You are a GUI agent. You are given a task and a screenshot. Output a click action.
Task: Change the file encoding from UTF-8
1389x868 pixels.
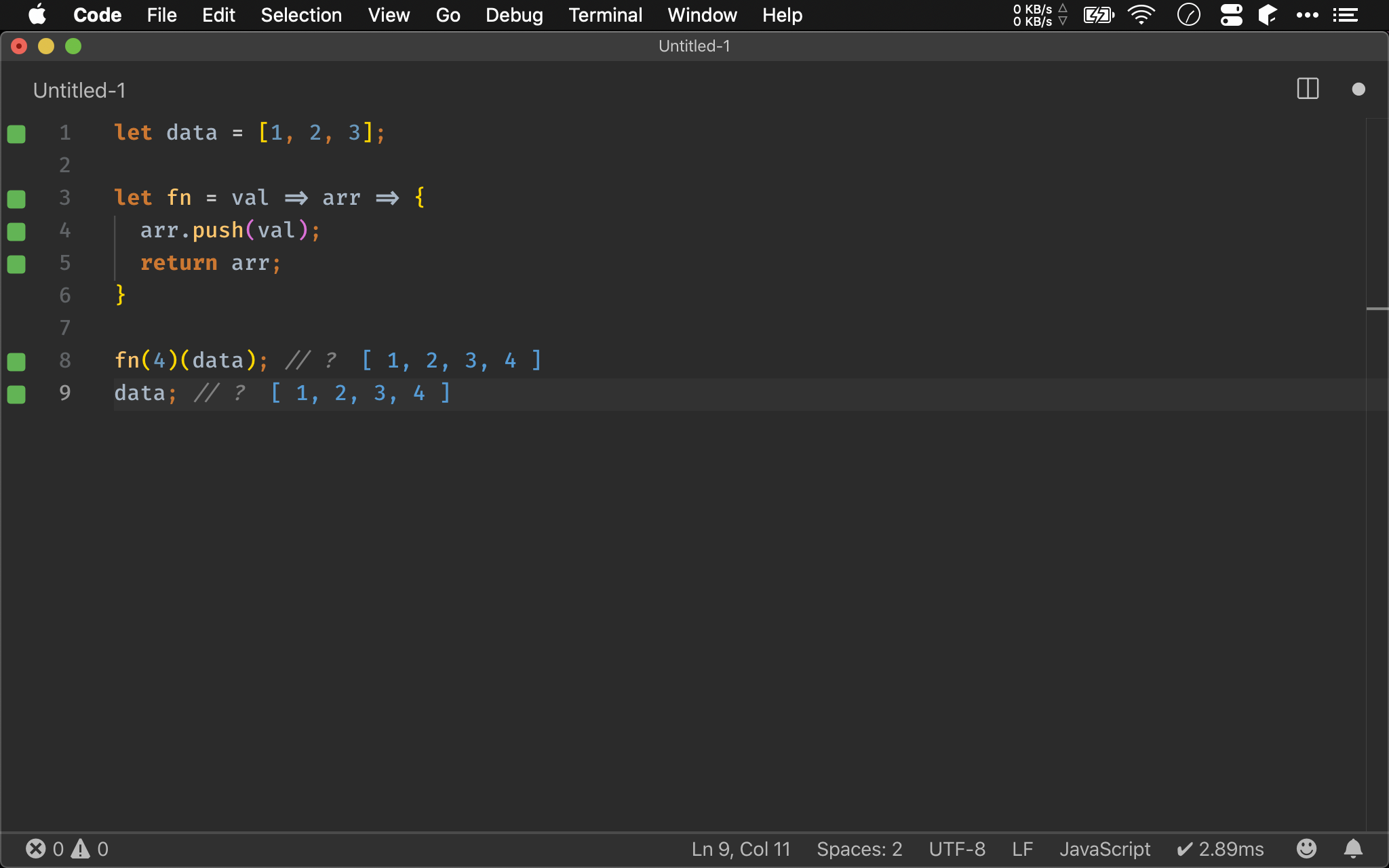957,849
